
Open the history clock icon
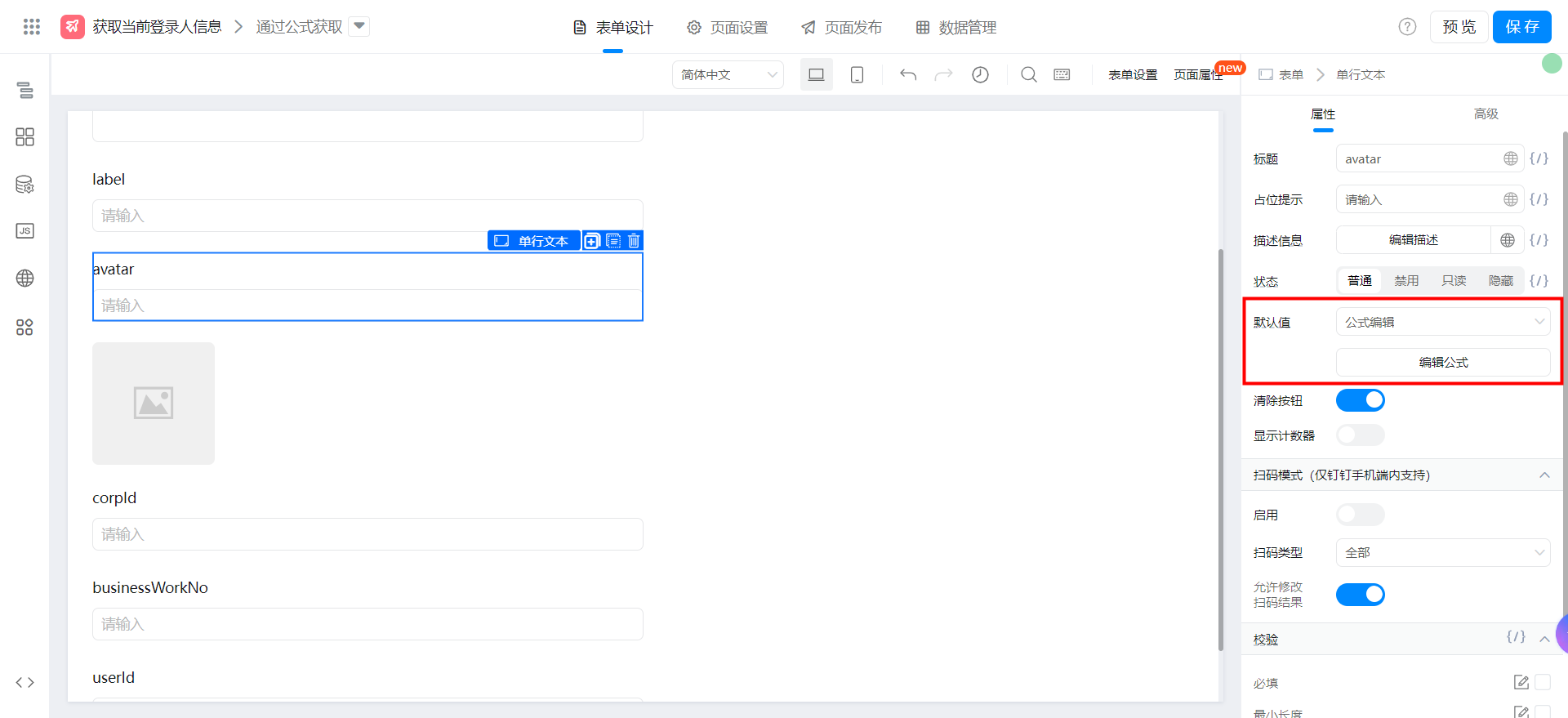[980, 74]
